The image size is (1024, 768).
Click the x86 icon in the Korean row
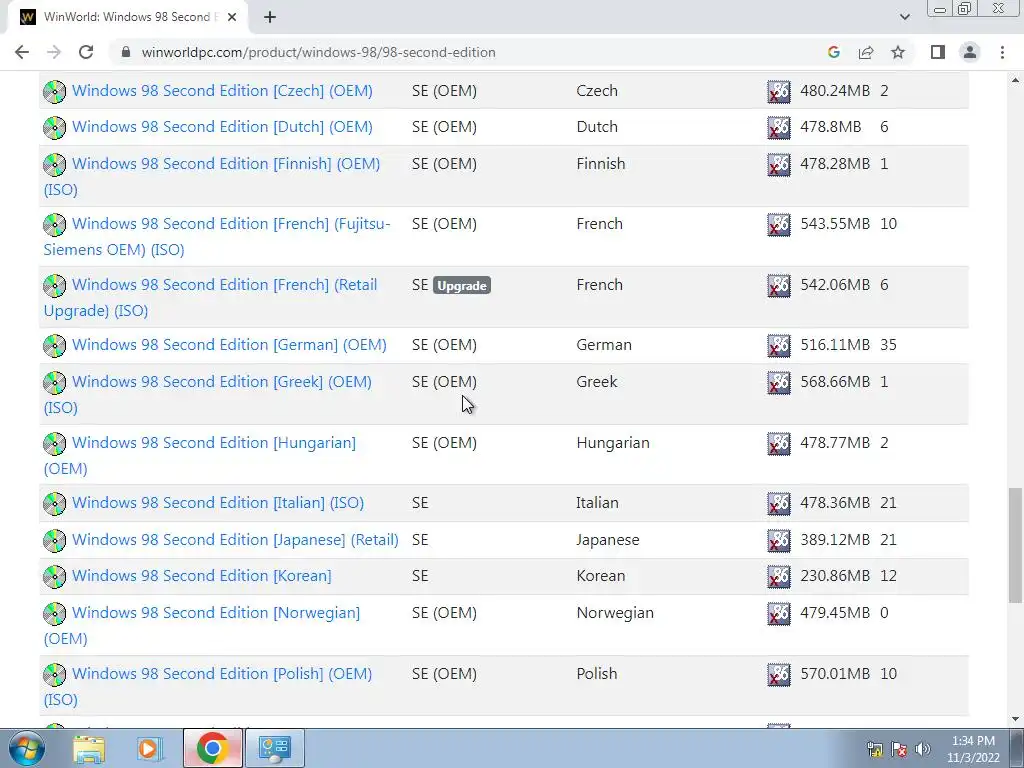click(778, 577)
